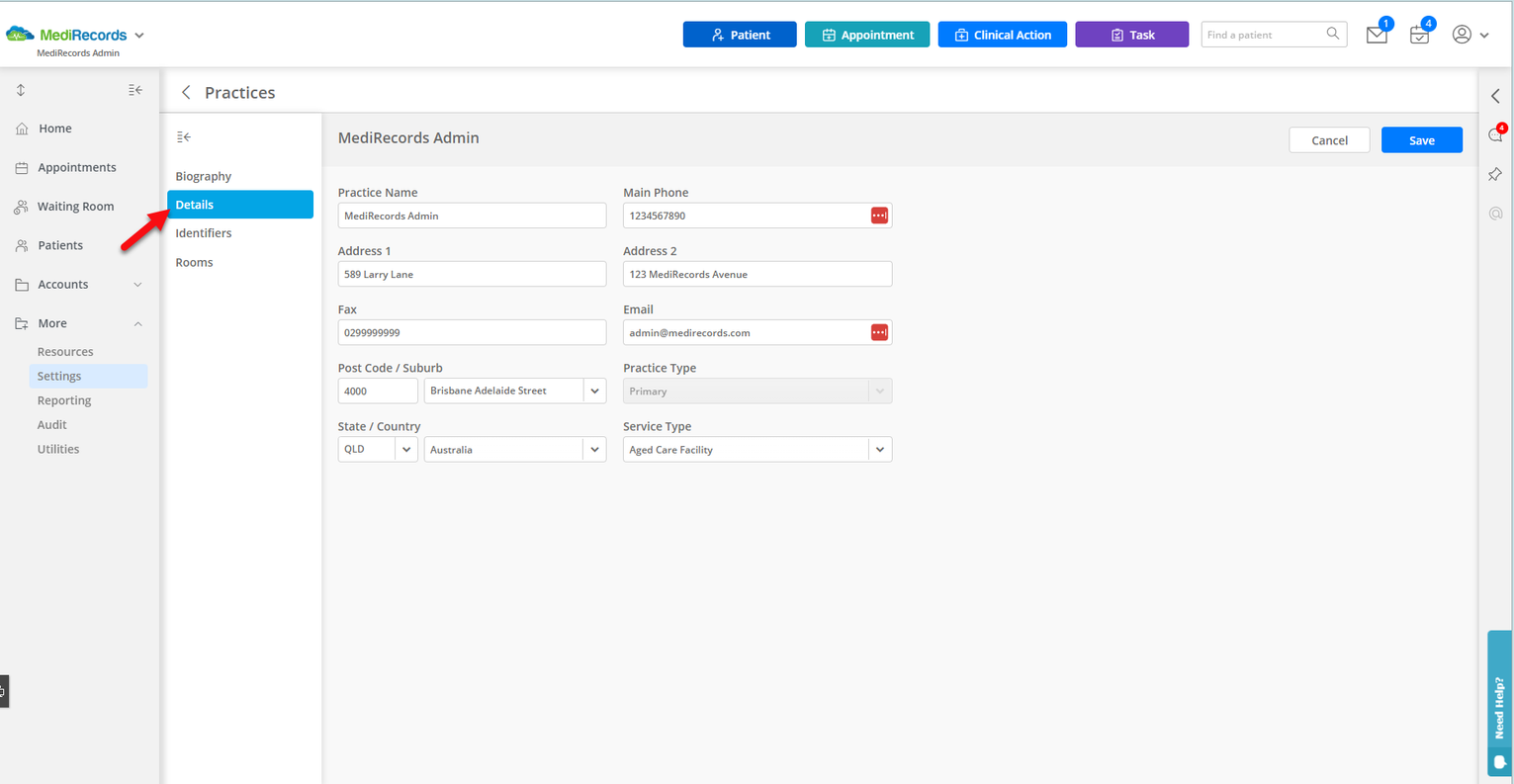Open the mail inbox envelope icon
Viewport: 1514px width, 784px height.
point(1377,35)
